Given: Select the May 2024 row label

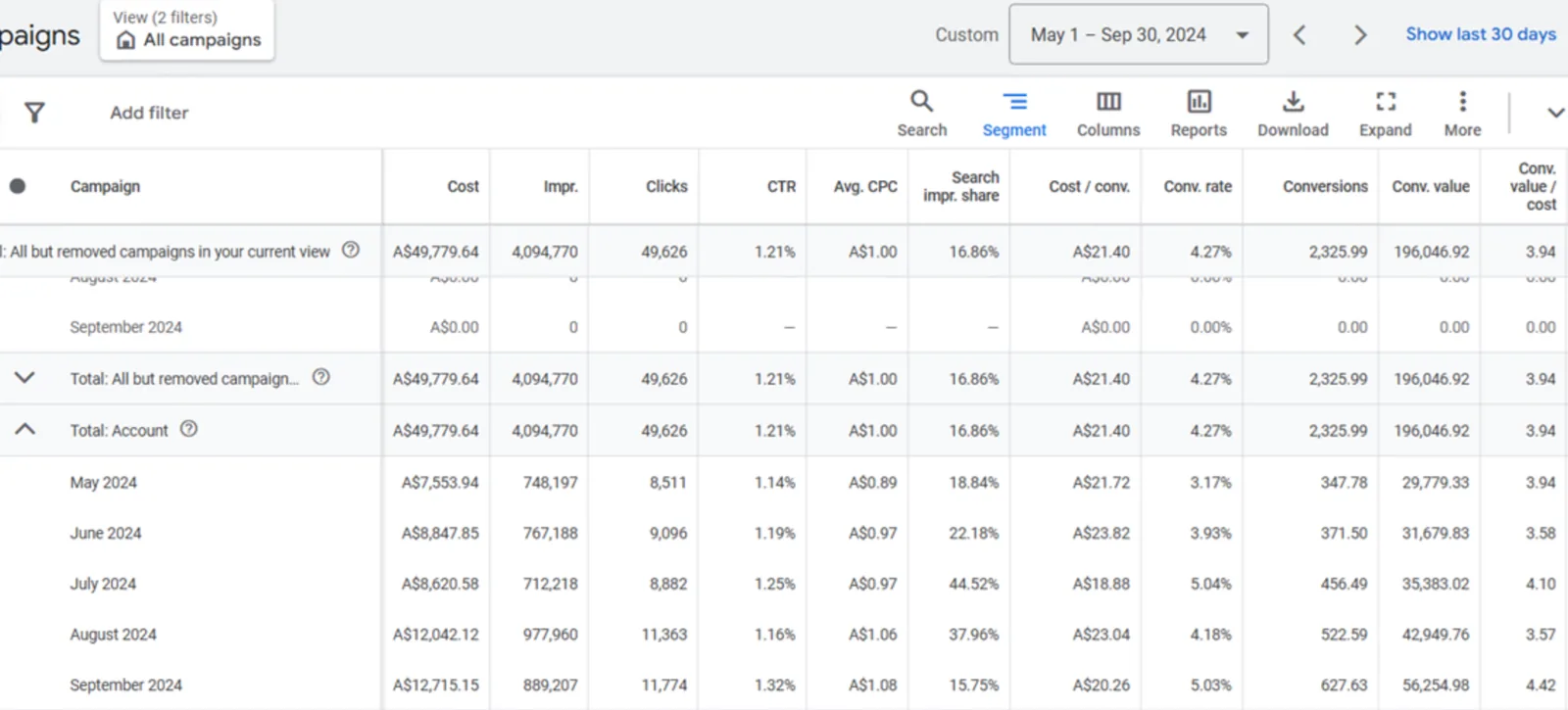Looking at the screenshot, I should (103, 482).
